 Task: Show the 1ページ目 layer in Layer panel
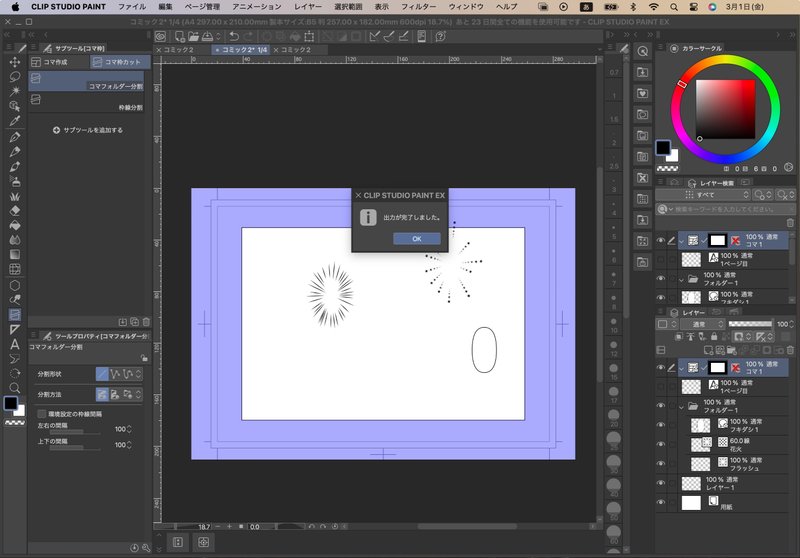[x=661, y=387]
